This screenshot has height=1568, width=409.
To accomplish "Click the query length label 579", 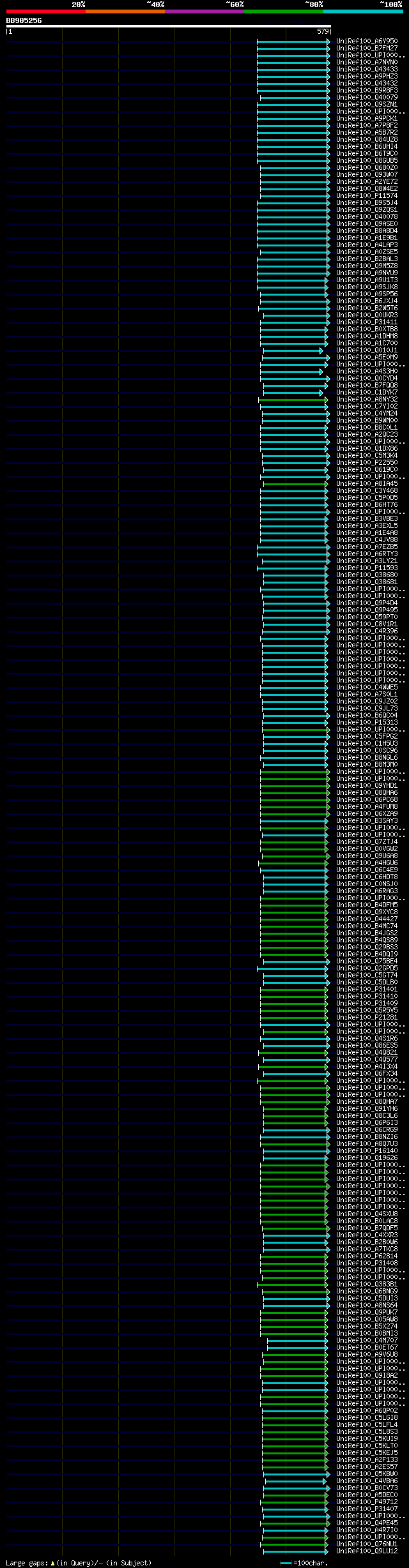I will click(323, 31).
